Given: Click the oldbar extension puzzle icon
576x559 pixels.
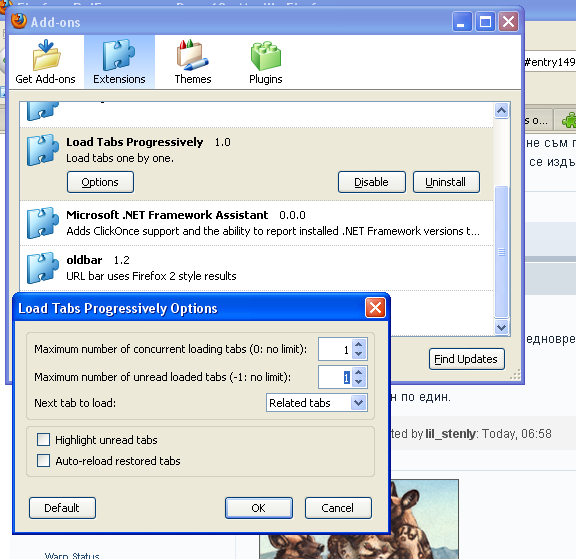Looking at the screenshot, I should [43, 268].
